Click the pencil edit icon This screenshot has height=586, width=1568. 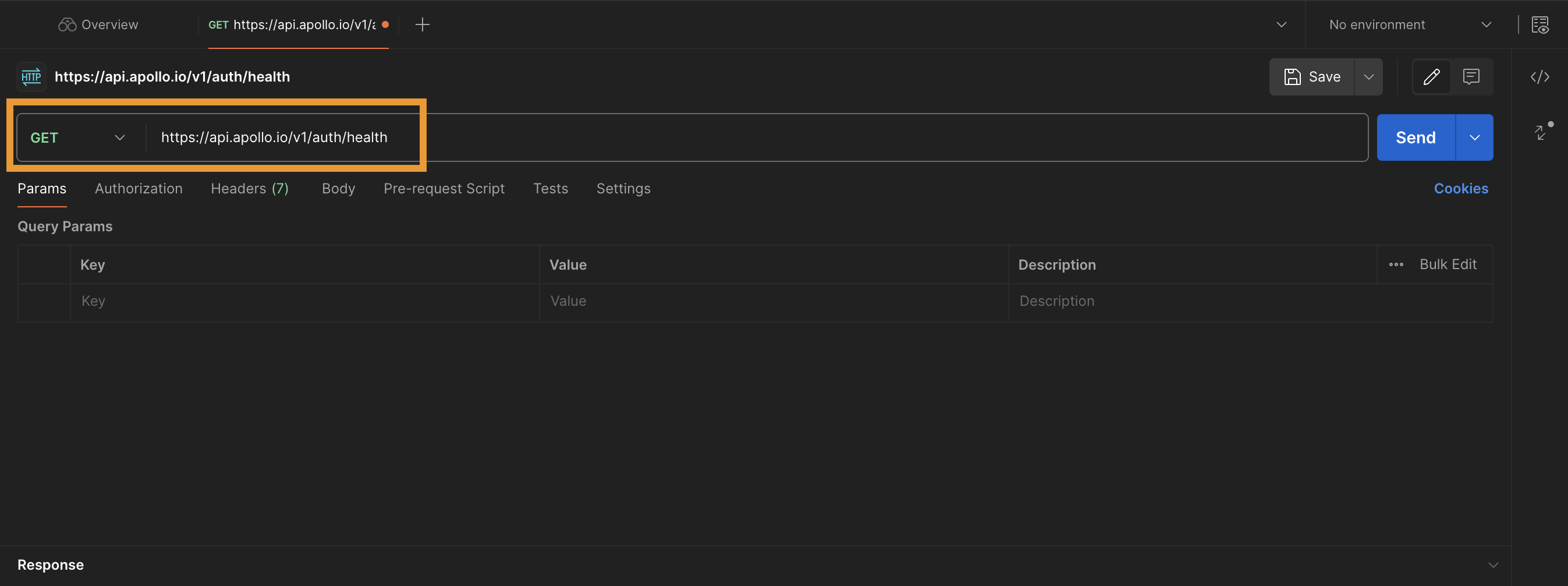point(1432,76)
